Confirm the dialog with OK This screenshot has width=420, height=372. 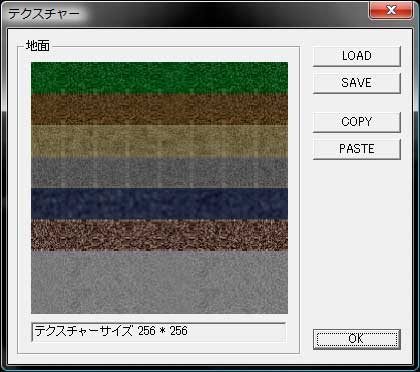point(356,339)
